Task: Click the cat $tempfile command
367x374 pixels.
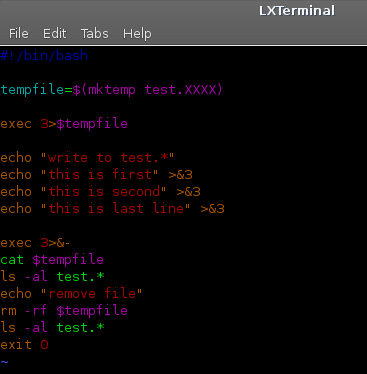Action: tap(52, 260)
